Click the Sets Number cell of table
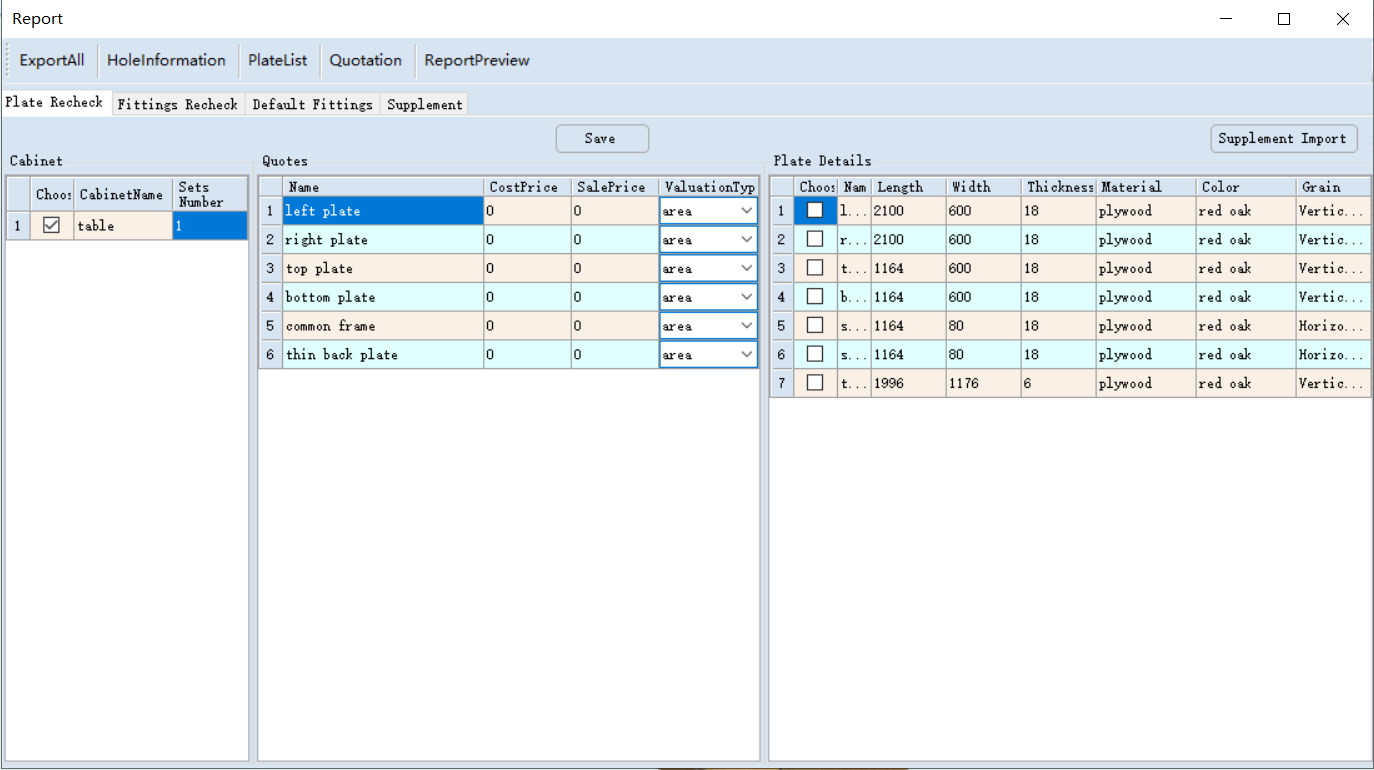Viewport: 1374px width, 770px height. [210, 226]
